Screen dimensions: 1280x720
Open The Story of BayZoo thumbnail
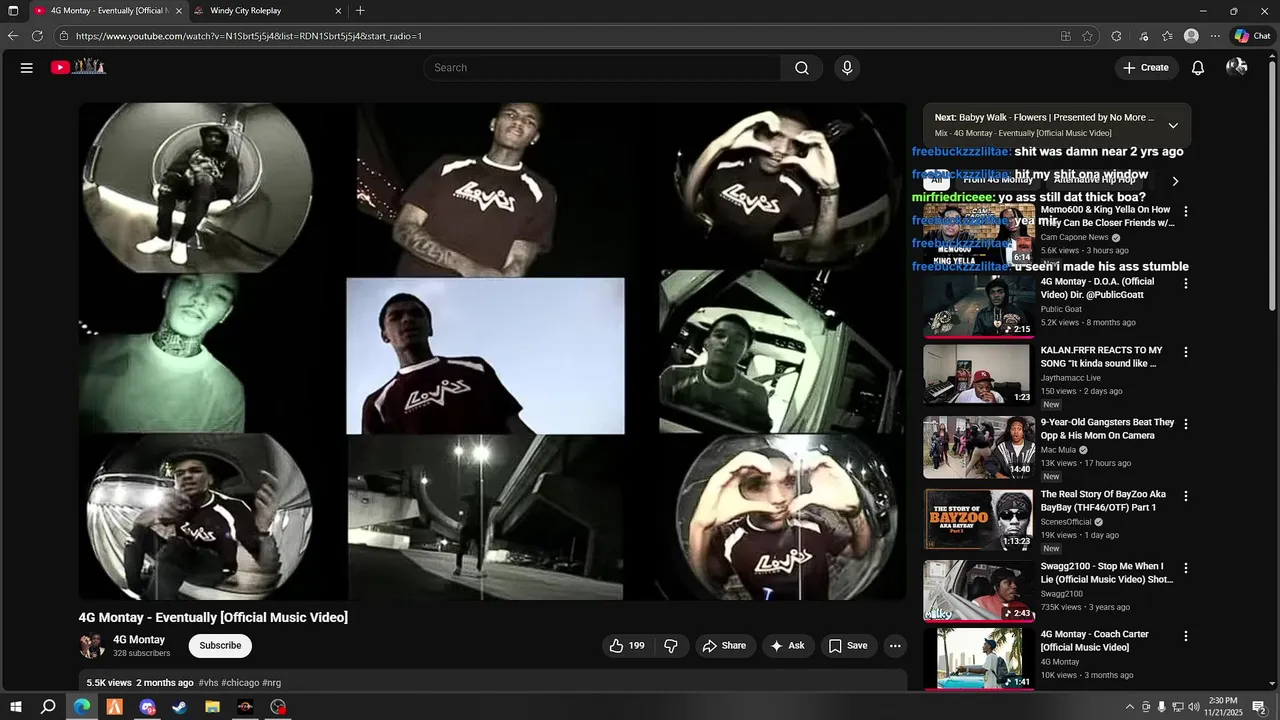(979, 519)
